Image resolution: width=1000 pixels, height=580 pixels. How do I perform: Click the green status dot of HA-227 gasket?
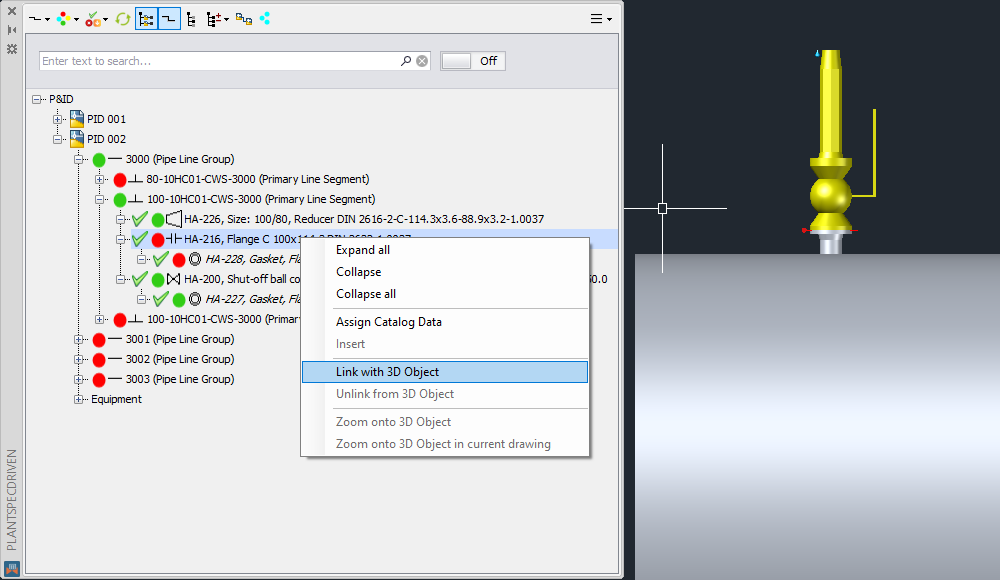[179, 300]
